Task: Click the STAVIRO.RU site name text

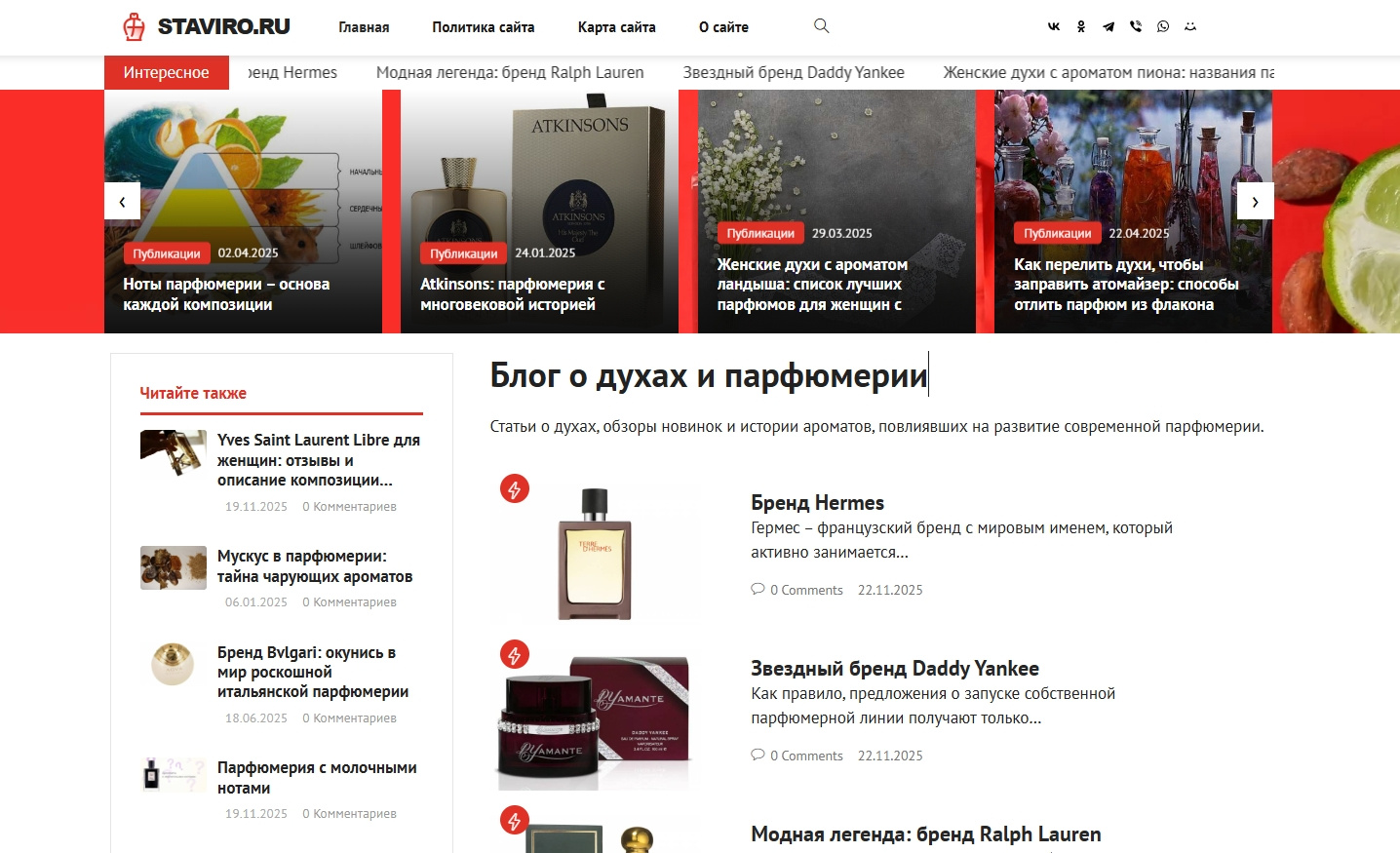Action: 224,26
